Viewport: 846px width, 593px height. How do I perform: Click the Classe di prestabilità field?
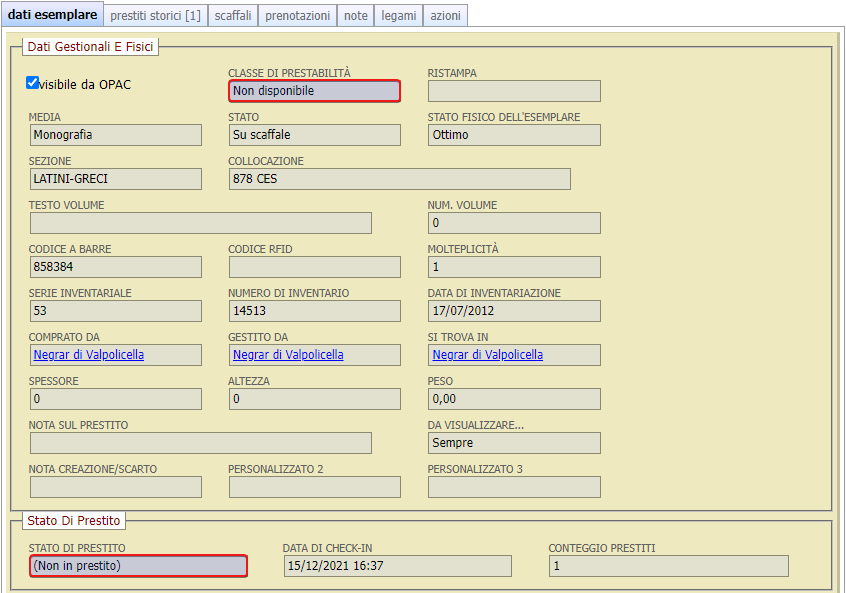[314, 91]
